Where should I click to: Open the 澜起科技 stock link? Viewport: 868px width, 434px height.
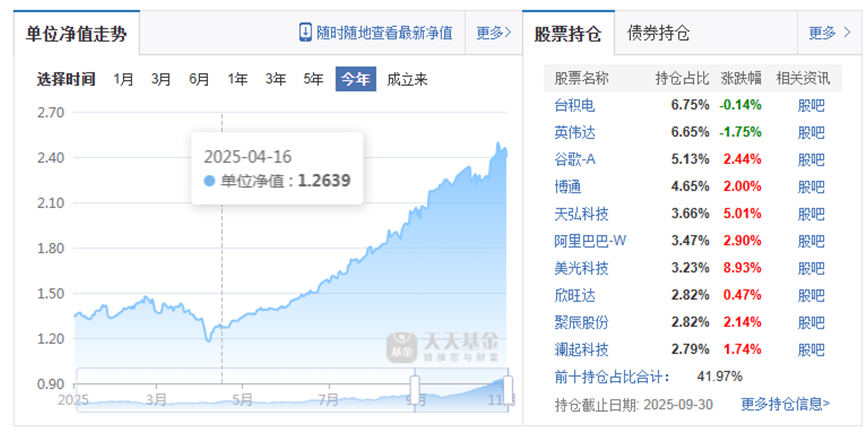coord(581,350)
